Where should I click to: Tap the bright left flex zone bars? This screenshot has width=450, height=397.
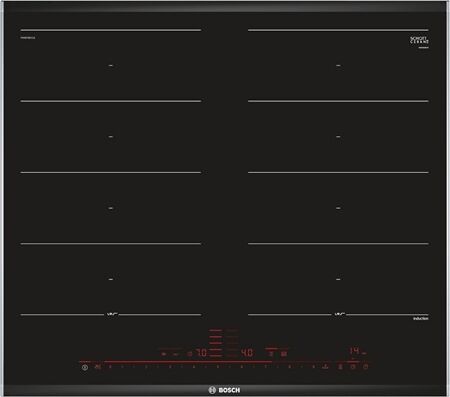point(216,343)
